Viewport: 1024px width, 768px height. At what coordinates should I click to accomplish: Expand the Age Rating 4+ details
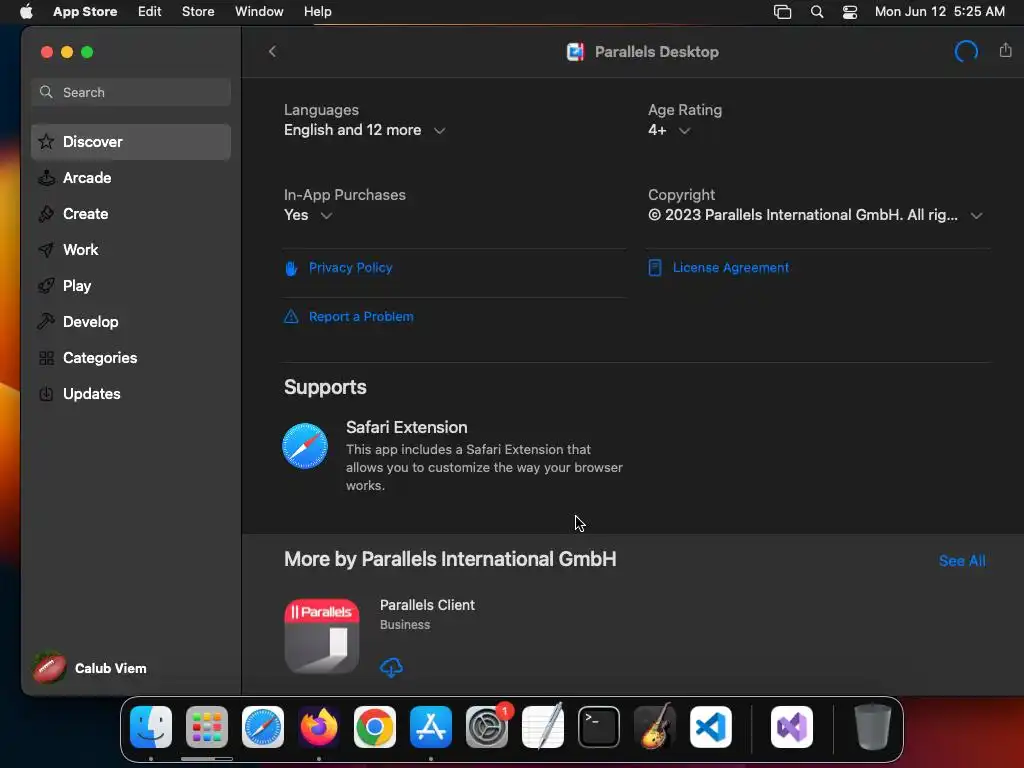684,131
